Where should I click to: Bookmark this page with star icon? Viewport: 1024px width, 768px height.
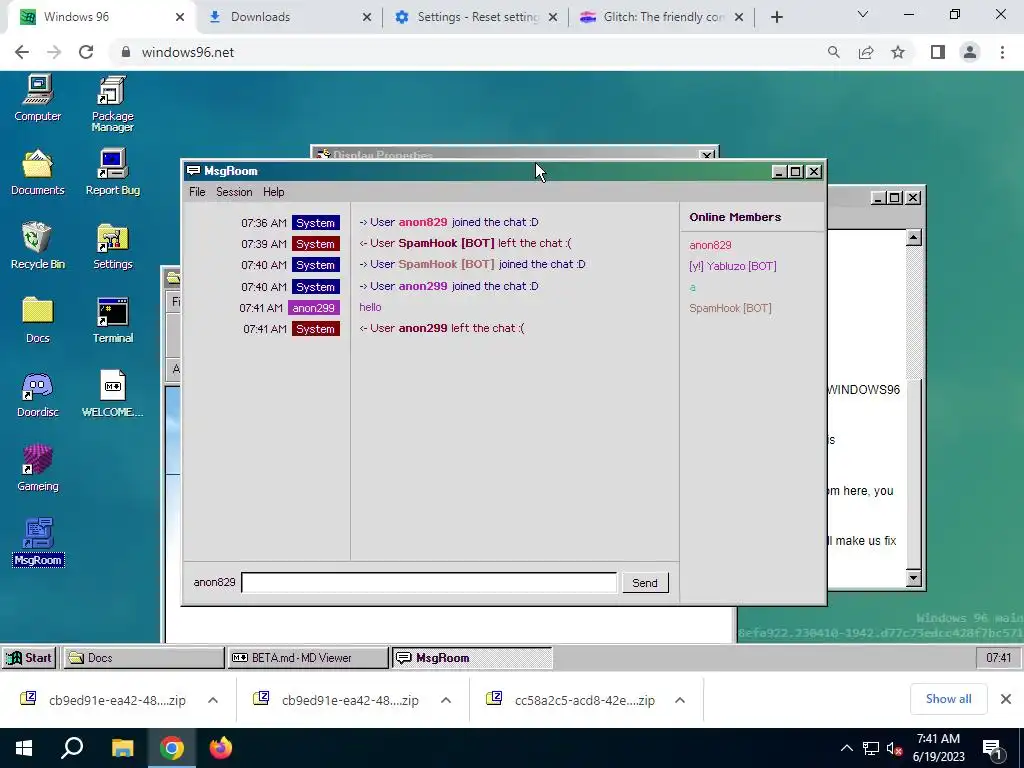point(898,52)
